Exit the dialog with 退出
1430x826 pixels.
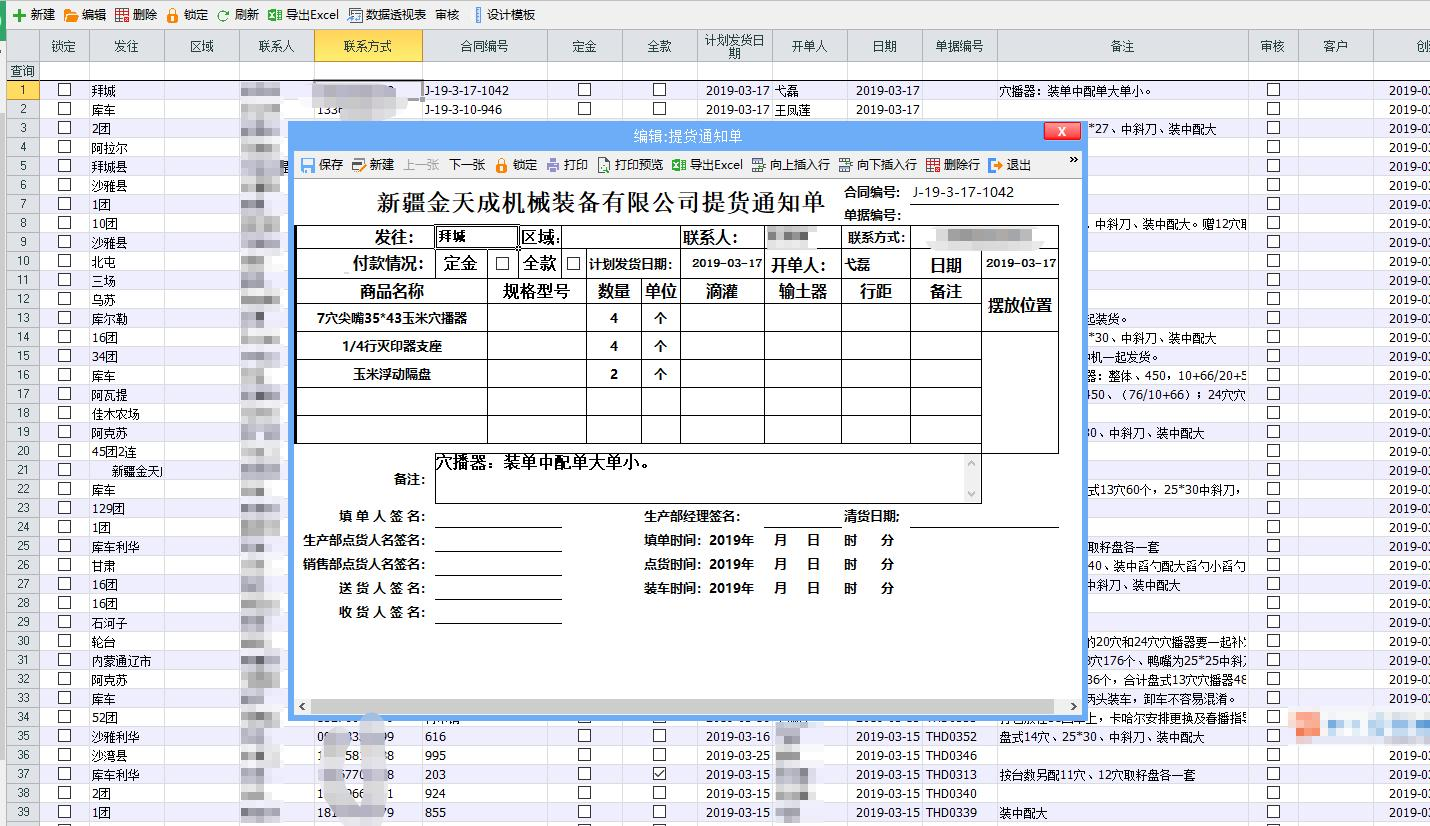pos(1009,165)
